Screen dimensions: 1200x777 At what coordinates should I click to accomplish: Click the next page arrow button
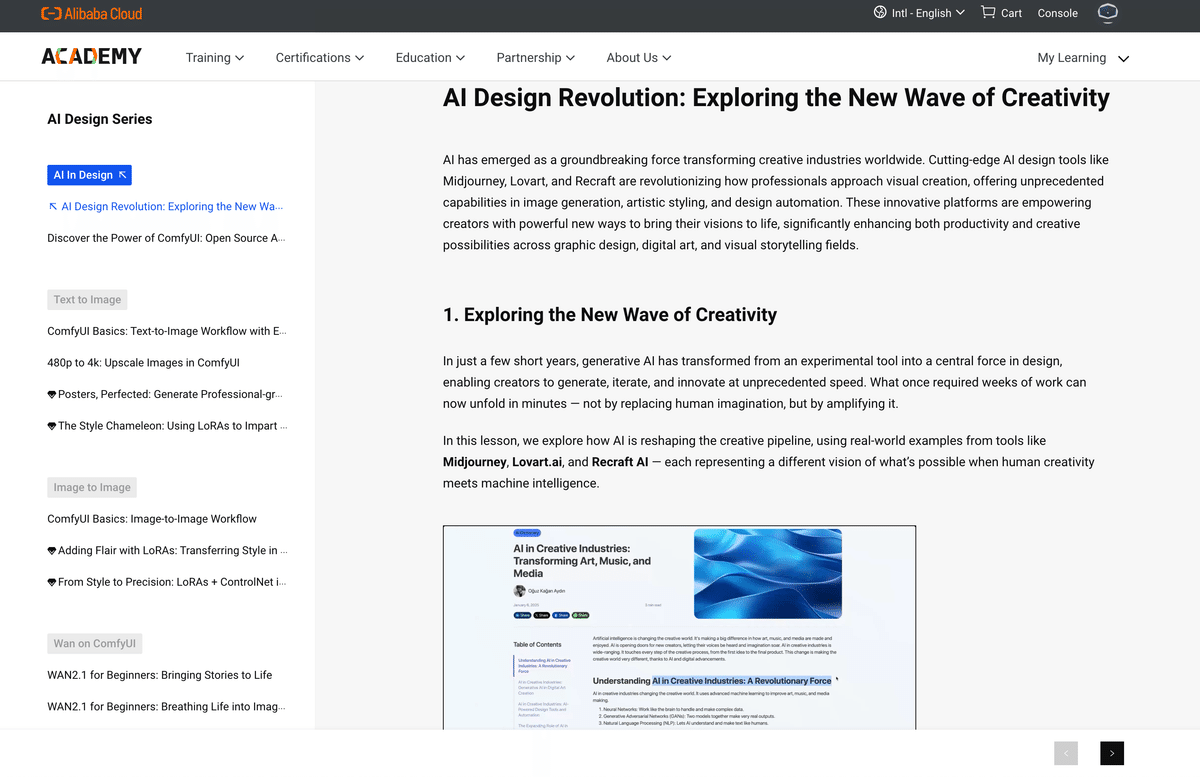click(x=1112, y=753)
